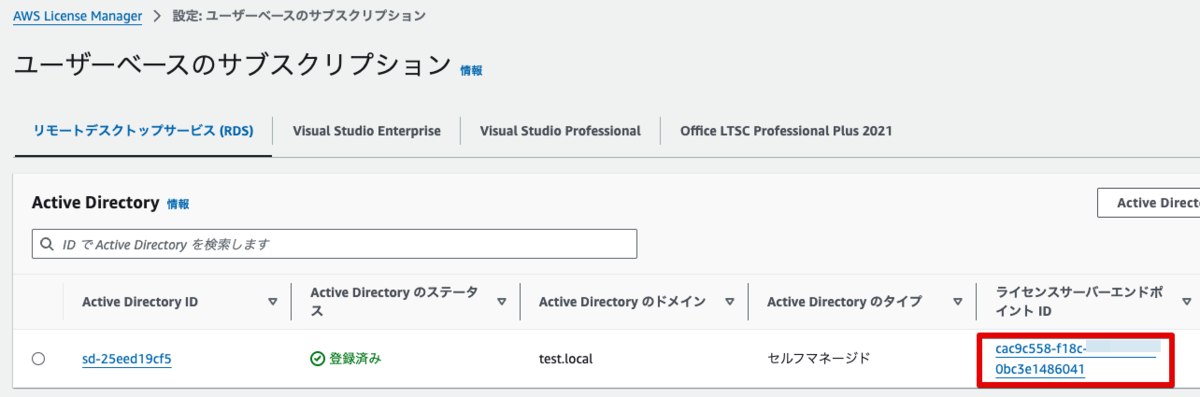
Task: Switch to Visual Studio Enterprise tab
Action: point(367,131)
